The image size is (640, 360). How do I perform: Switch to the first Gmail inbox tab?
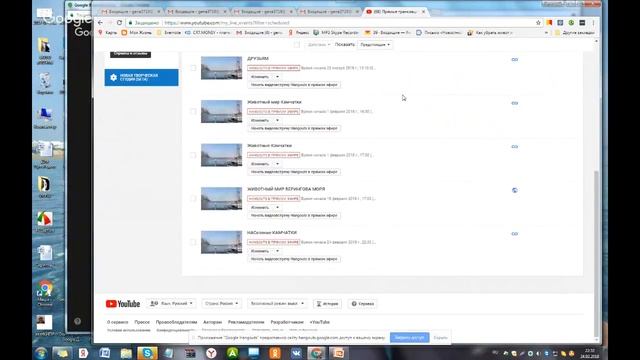(x=131, y=12)
